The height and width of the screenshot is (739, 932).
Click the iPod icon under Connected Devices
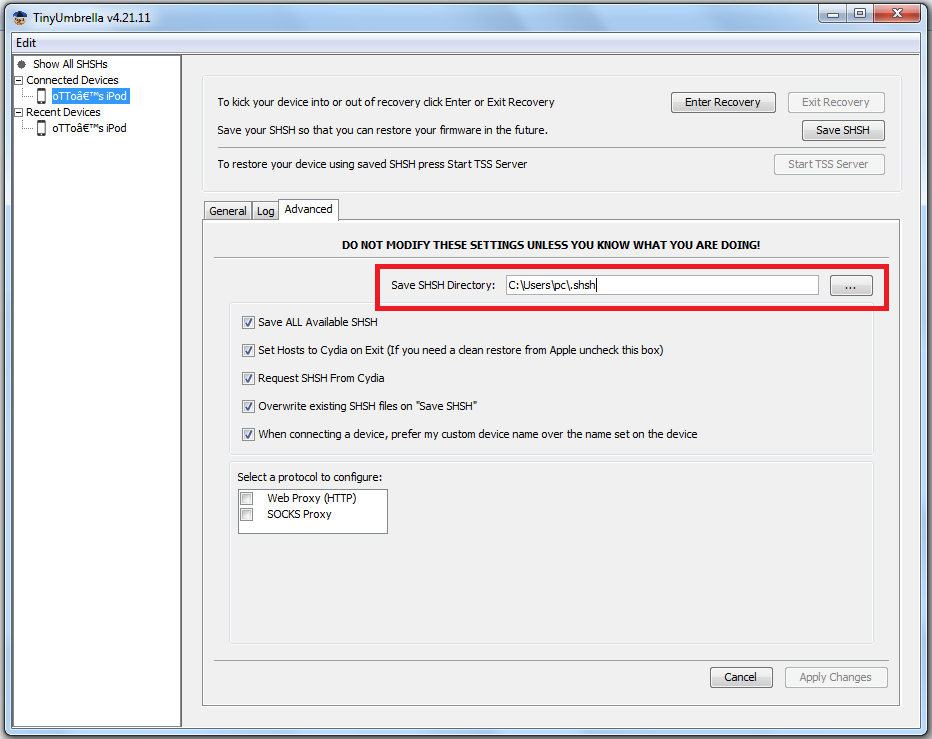point(42,96)
